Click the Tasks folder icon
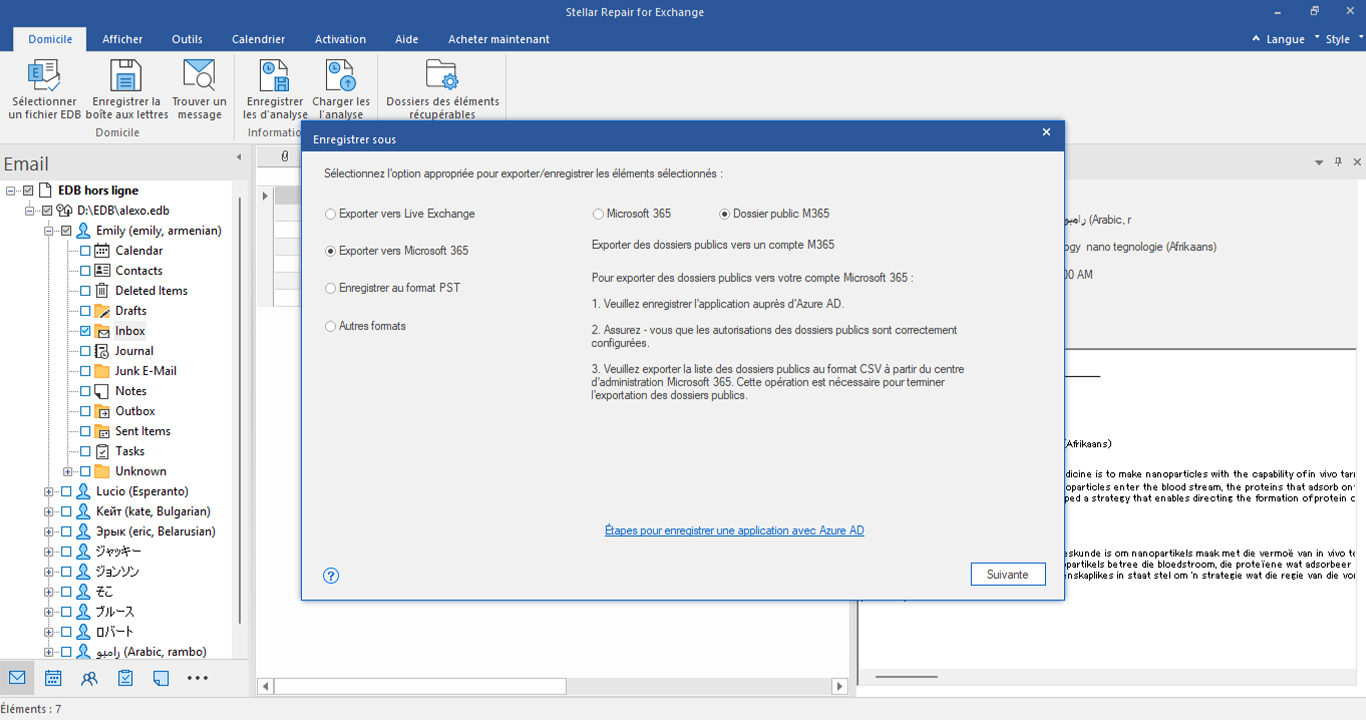The image size is (1366, 720). pos(102,450)
